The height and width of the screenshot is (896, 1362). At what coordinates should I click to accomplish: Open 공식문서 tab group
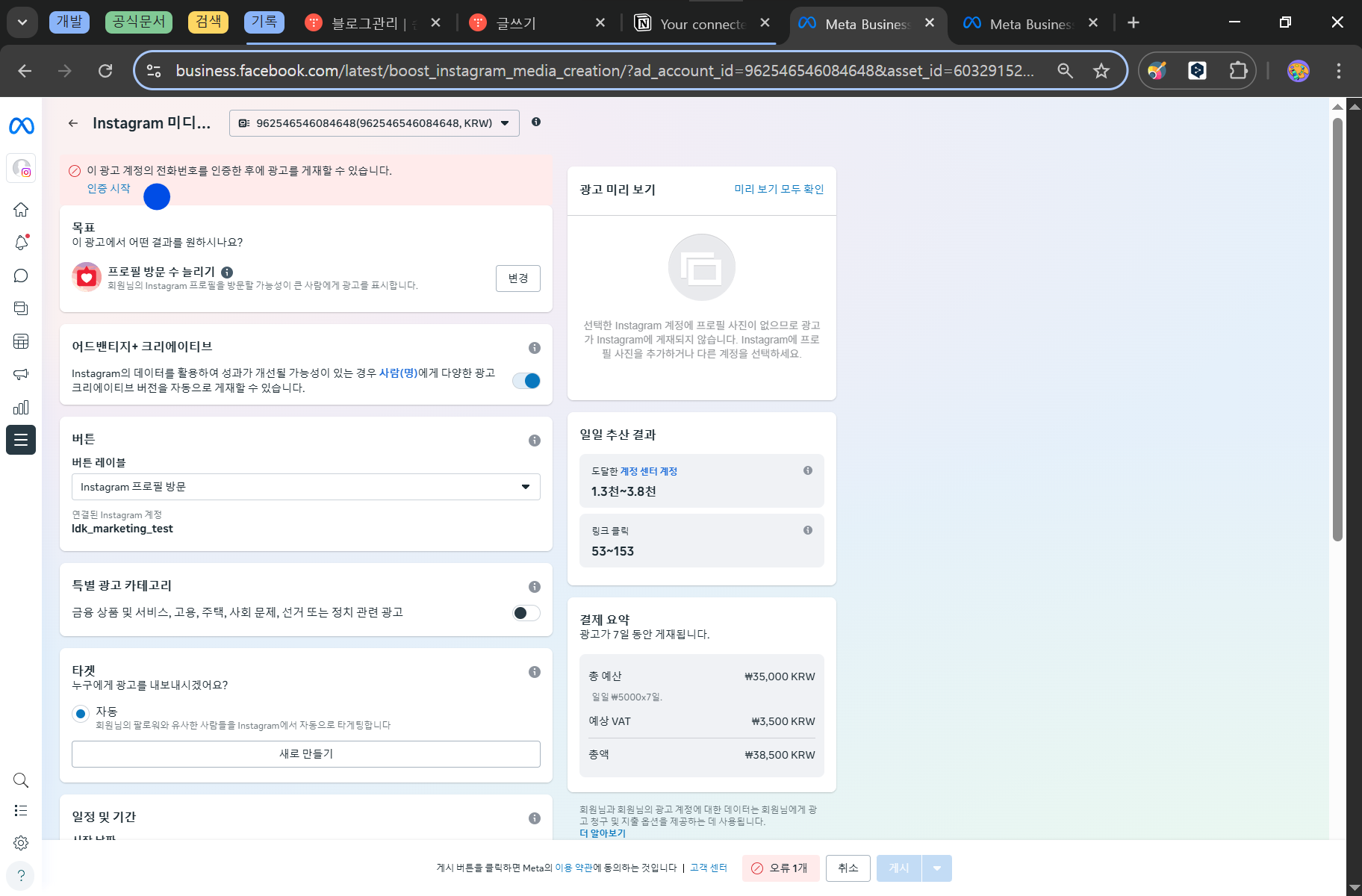pyautogui.click(x=139, y=22)
